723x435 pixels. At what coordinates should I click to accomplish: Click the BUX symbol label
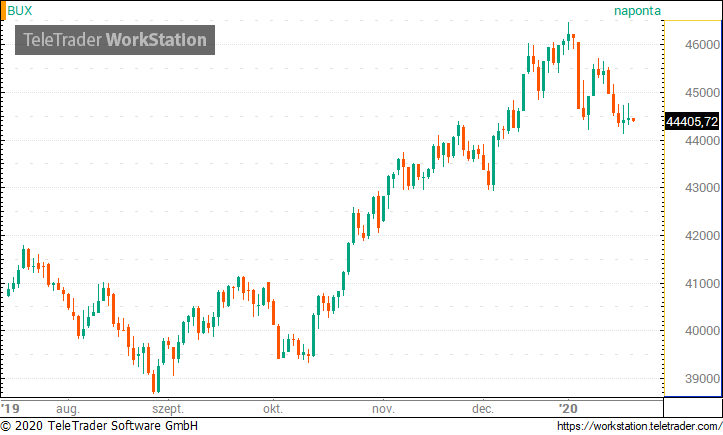point(20,11)
